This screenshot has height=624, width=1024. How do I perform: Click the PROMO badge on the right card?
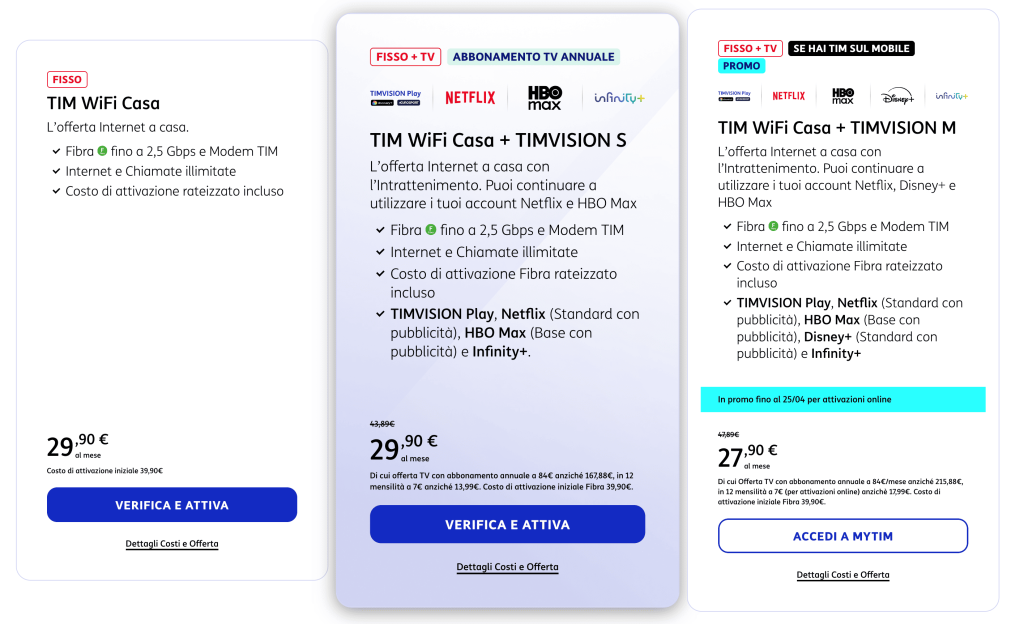point(741,65)
